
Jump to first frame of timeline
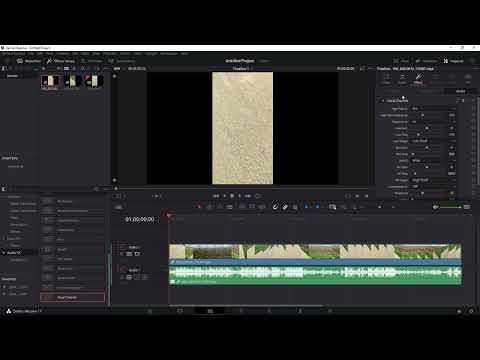(216, 196)
